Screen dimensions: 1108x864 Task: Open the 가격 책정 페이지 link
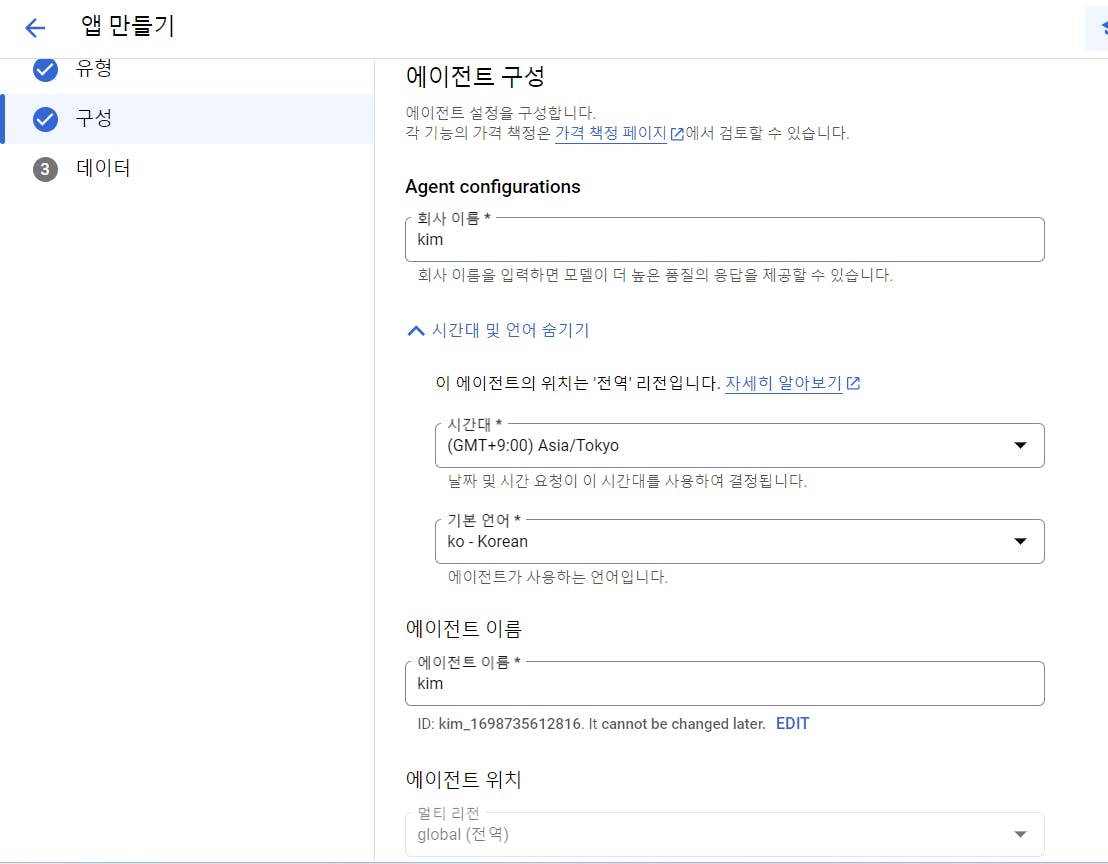pyautogui.click(x=611, y=133)
